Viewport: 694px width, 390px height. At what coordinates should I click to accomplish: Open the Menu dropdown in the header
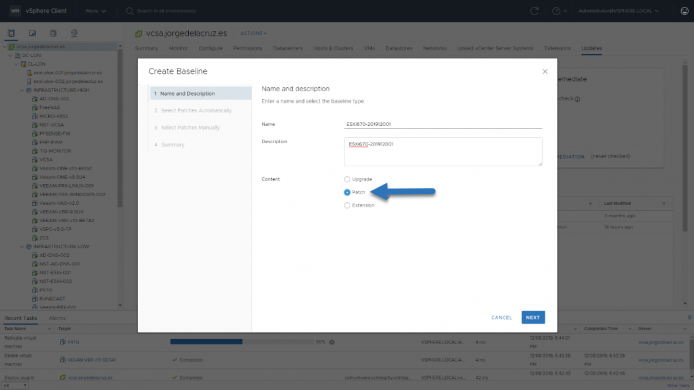(96, 11)
